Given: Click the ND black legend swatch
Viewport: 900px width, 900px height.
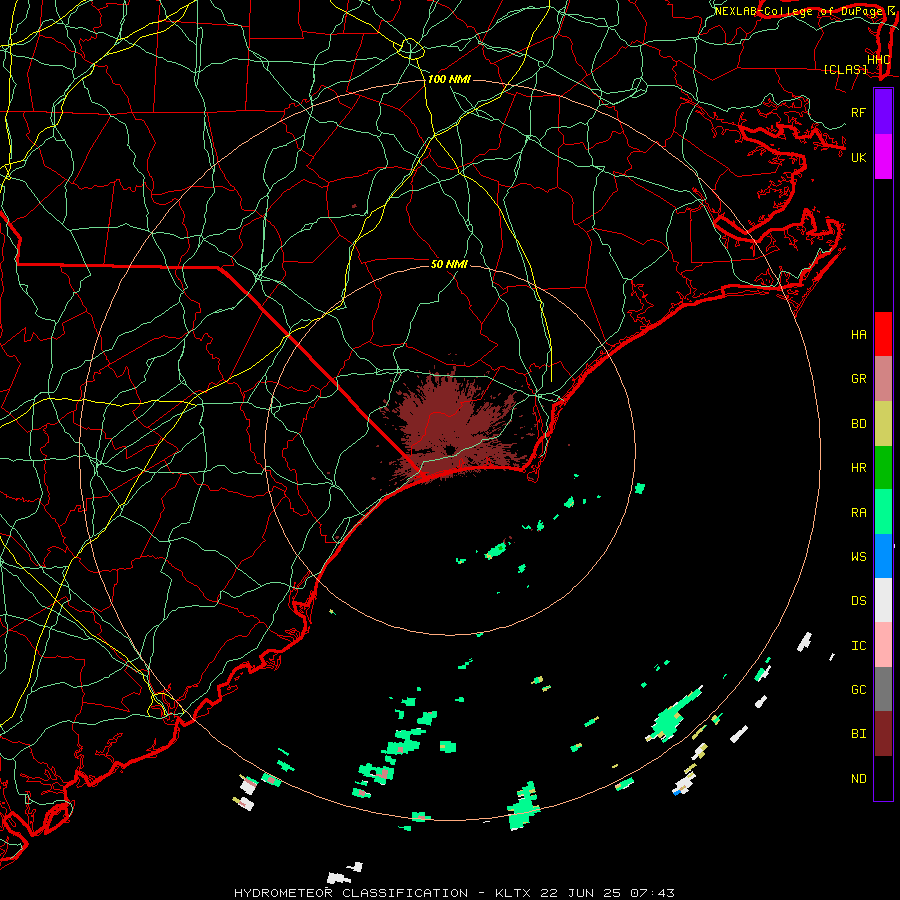Looking at the screenshot, I should pos(883,778).
